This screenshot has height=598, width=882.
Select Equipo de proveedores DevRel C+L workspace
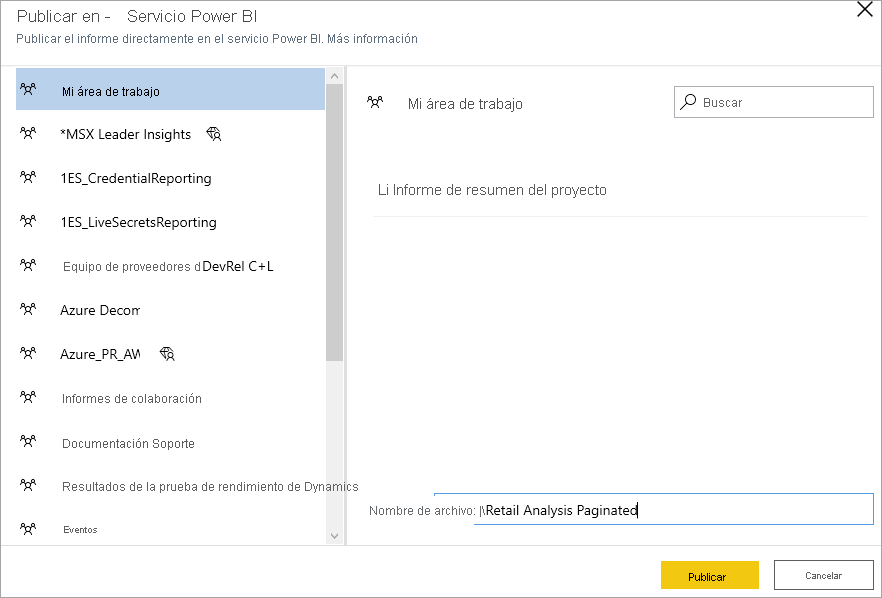tap(170, 266)
